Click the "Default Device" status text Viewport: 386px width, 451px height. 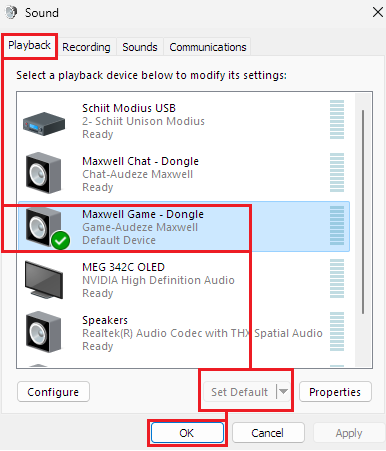pyautogui.click(x=119, y=240)
